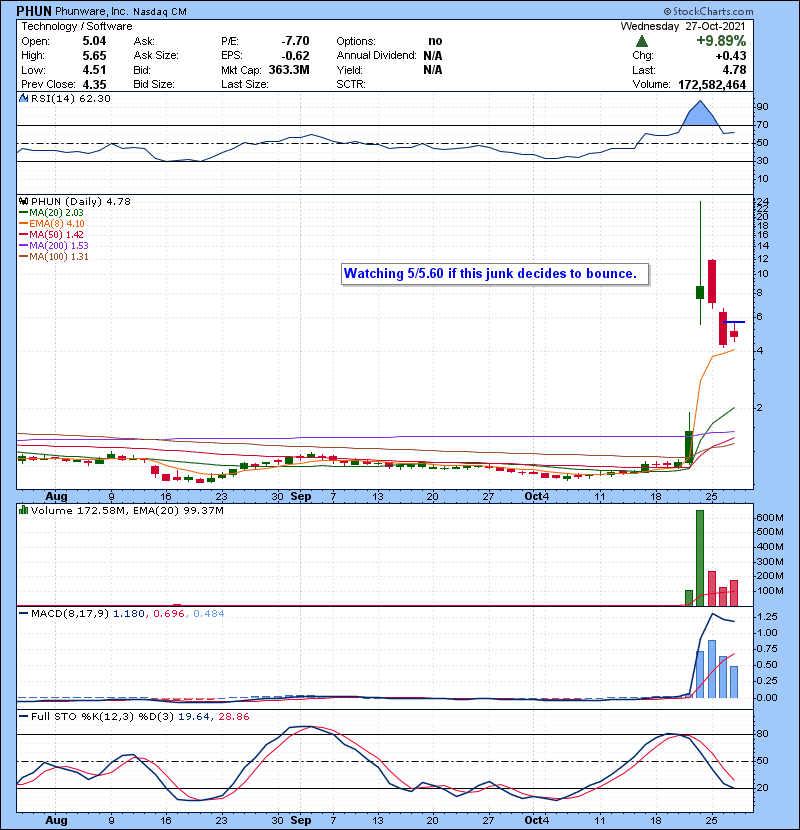Click the volume bars icon
The width and height of the screenshot is (800, 830).
pyautogui.click(x=24, y=510)
